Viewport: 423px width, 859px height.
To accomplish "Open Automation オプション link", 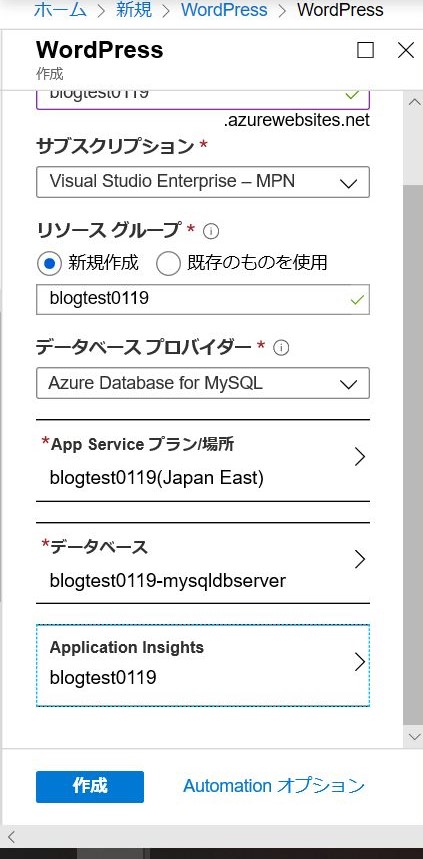I will click(x=274, y=786).
